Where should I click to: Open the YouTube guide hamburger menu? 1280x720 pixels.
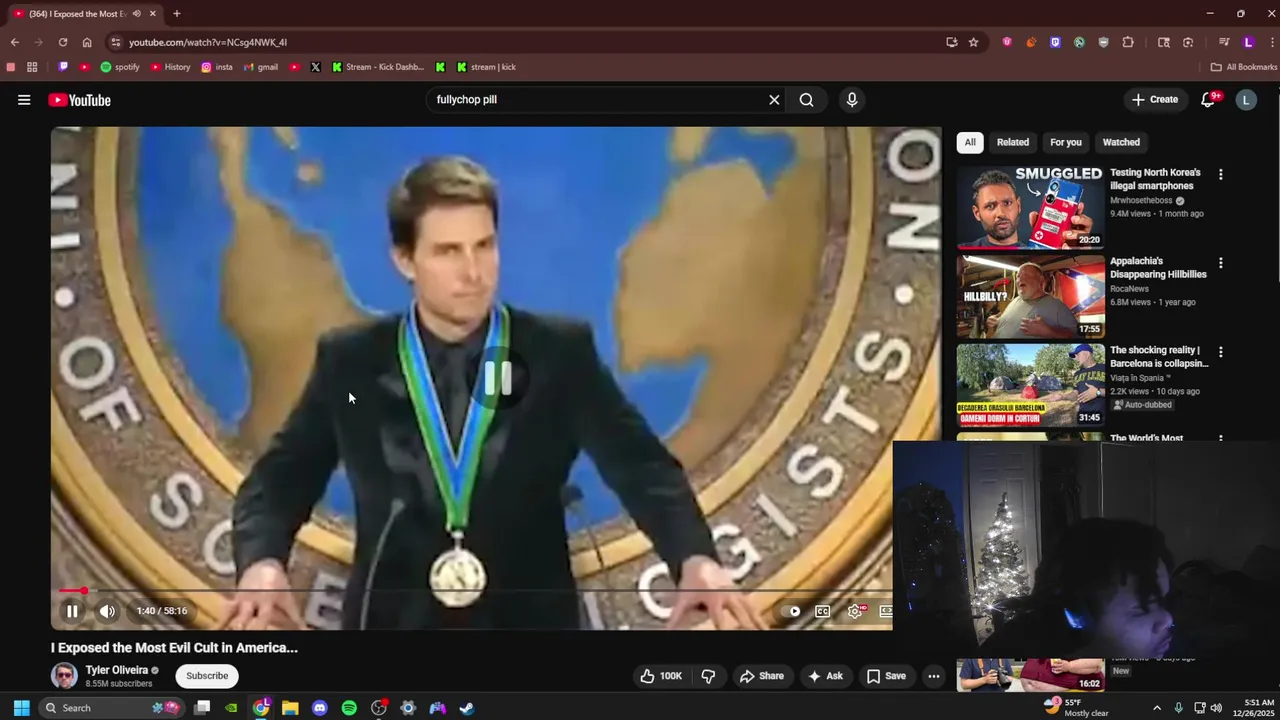(24, 100)
